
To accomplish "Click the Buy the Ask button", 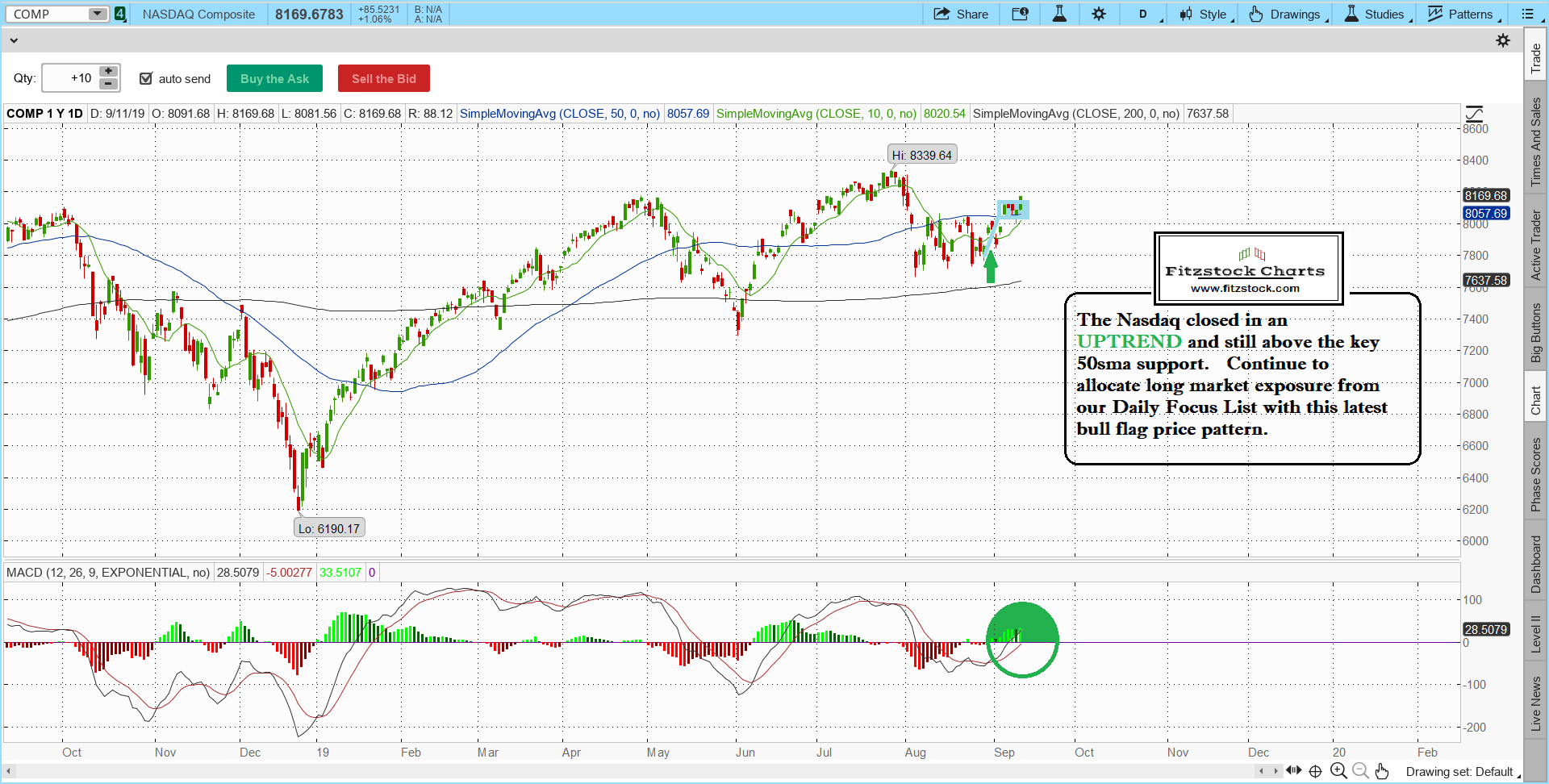I will (274, 78).
